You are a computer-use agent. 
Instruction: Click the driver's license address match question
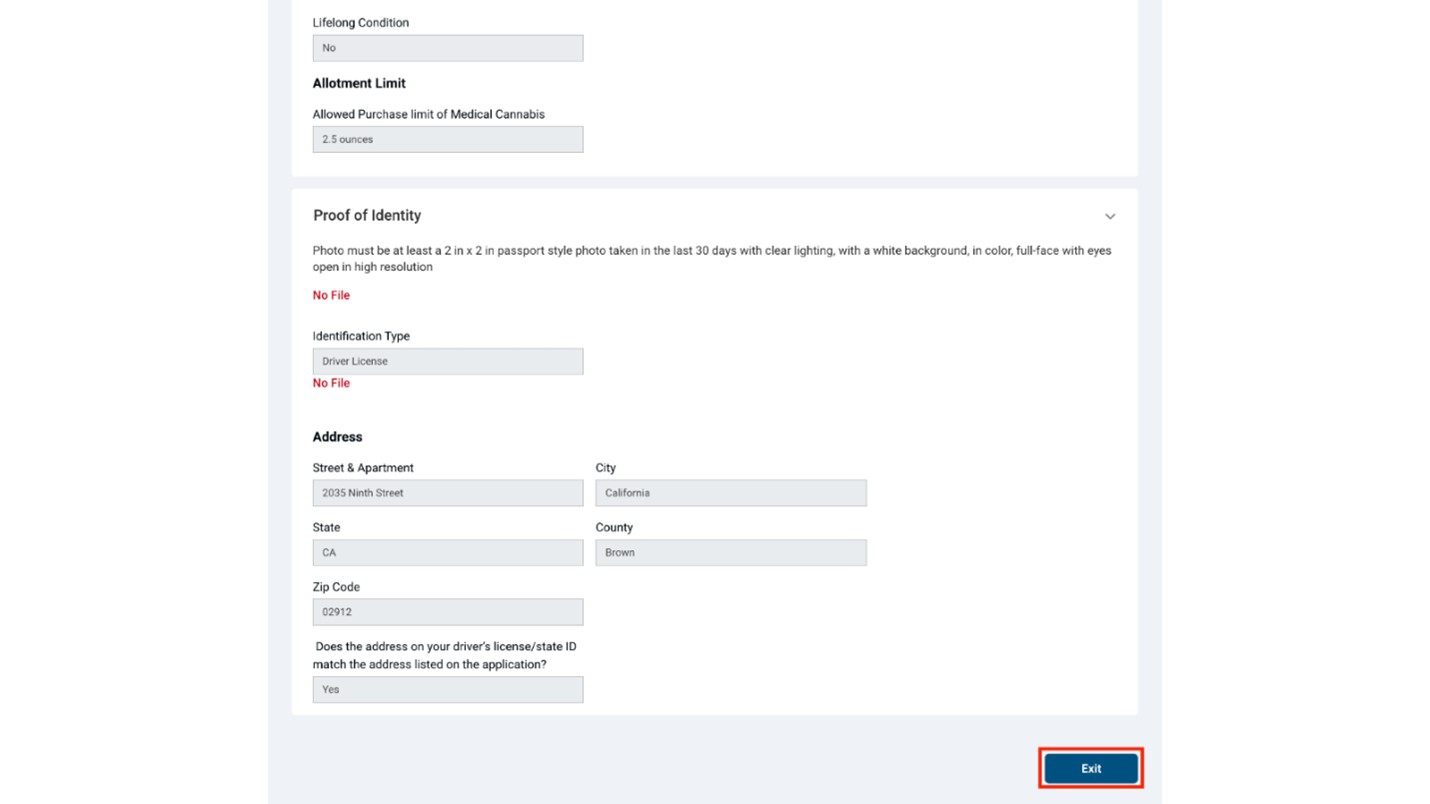click(x=444, y=655)
